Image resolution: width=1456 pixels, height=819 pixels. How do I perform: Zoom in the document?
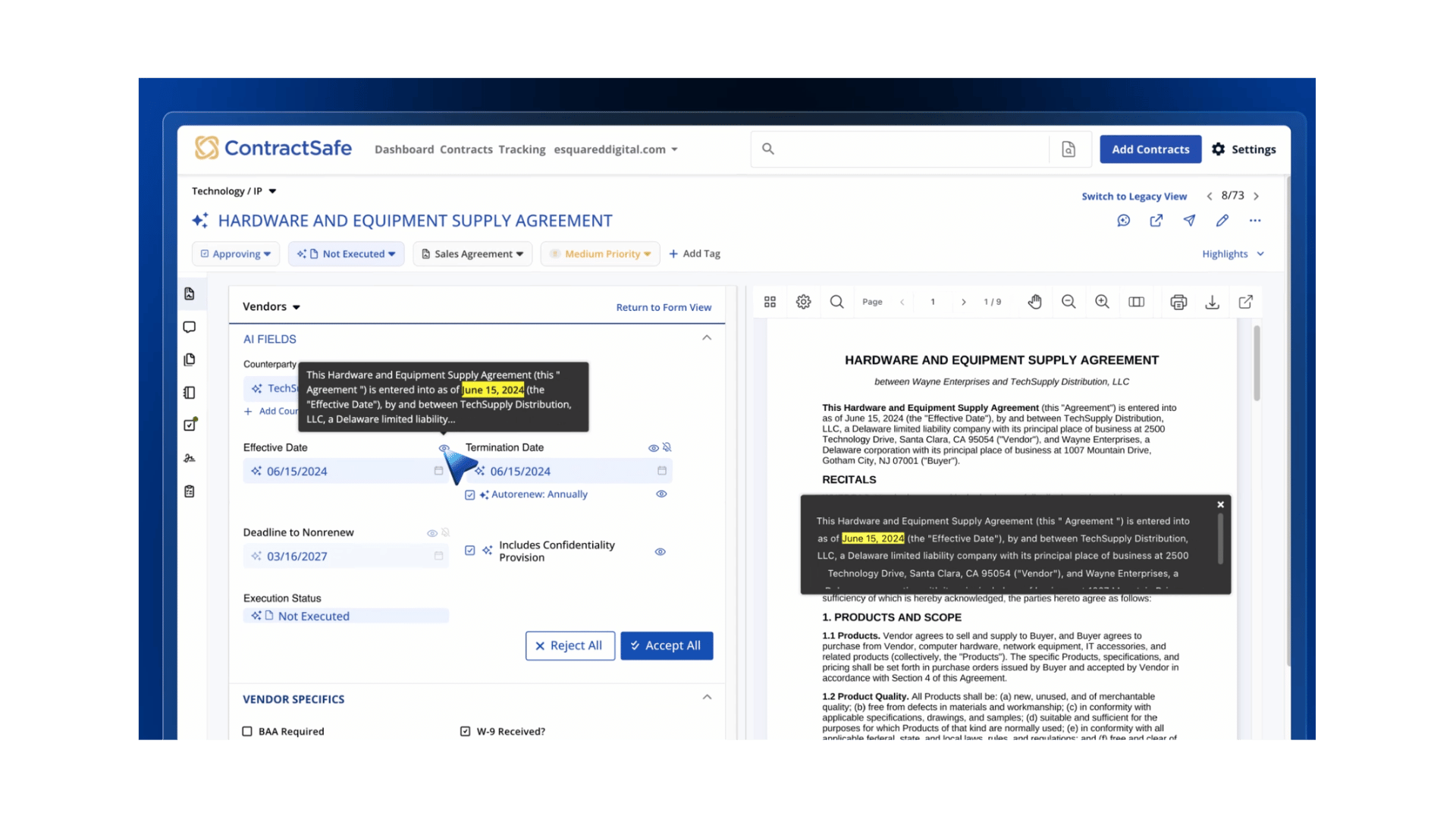(x=1103, y=302)
